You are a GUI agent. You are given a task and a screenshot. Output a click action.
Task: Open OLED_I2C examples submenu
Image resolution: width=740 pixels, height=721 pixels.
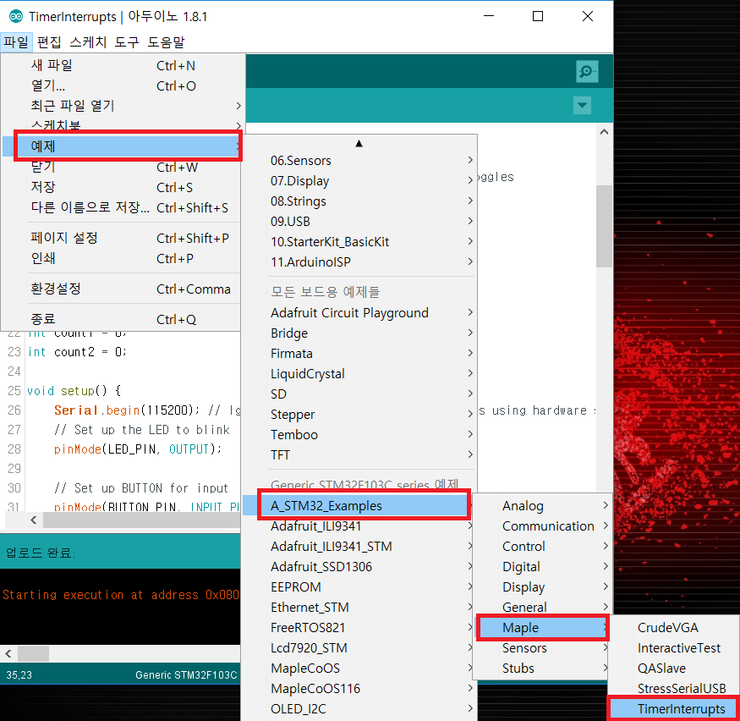(359, 709)
